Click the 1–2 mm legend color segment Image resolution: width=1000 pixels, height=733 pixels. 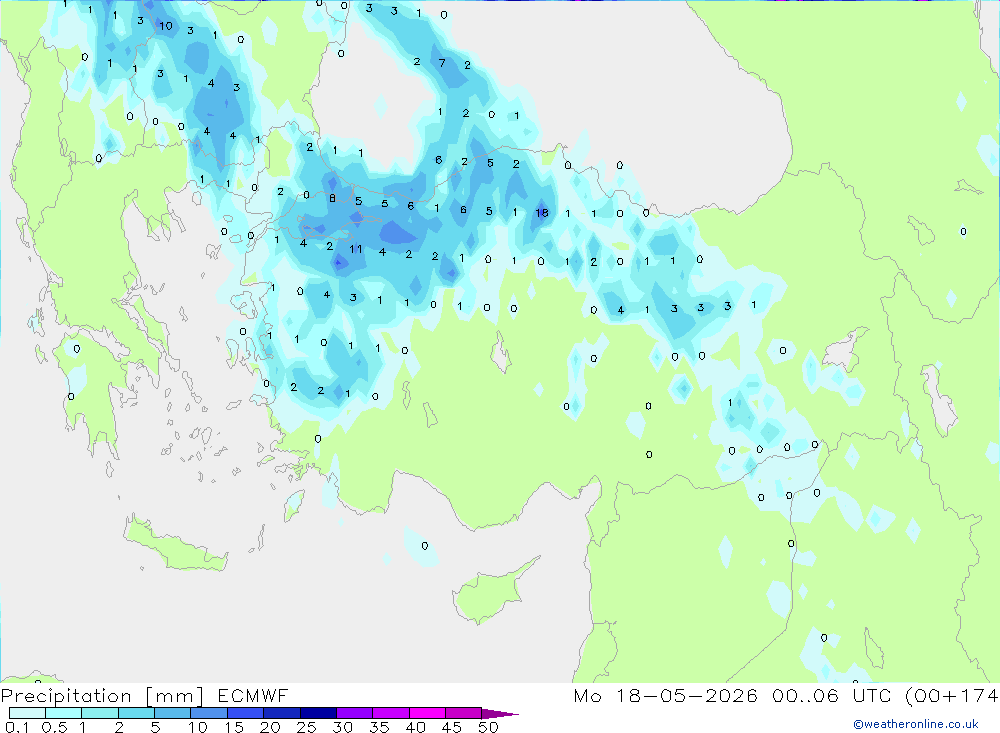point(99,713)
